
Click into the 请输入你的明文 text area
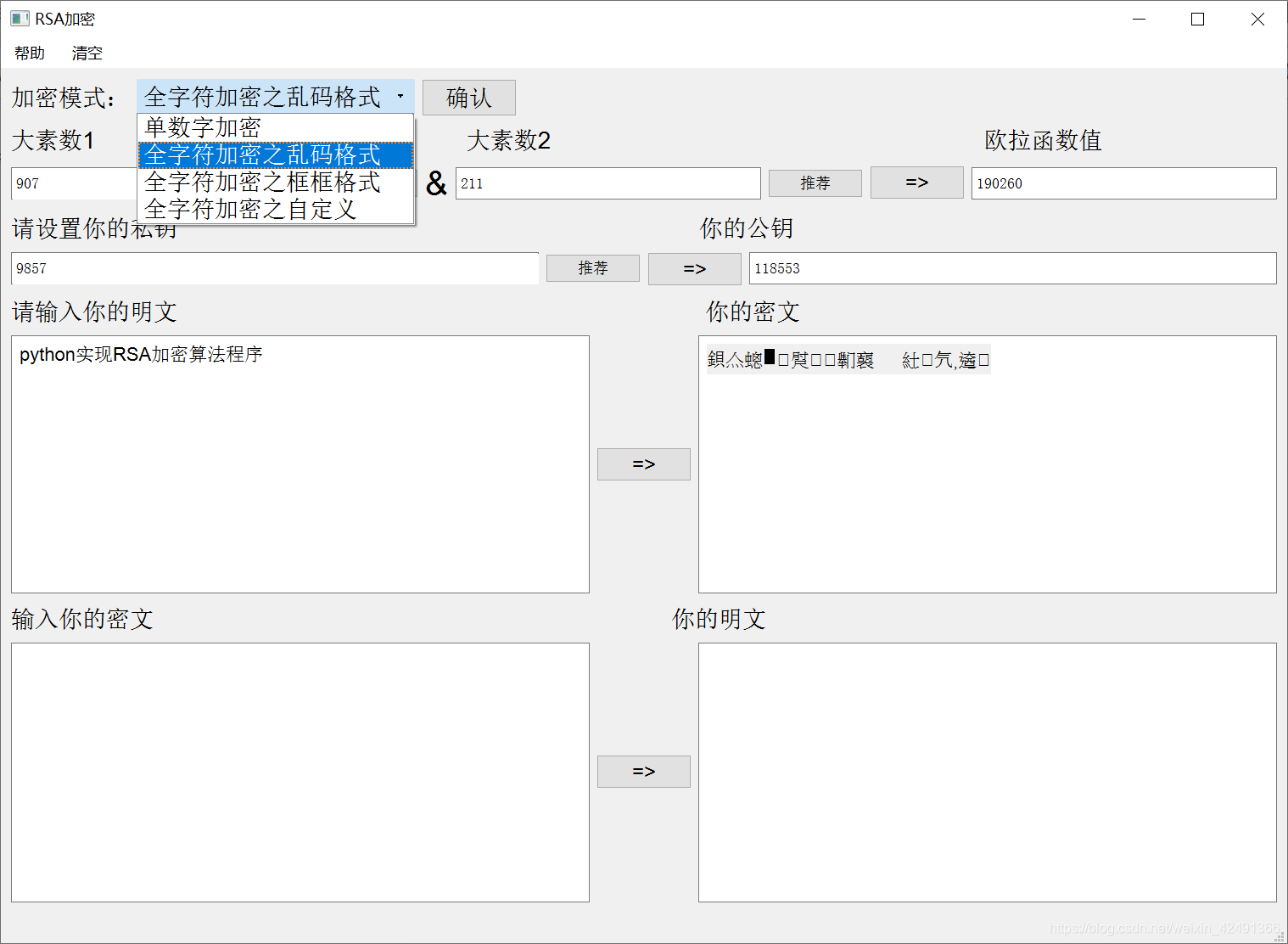(x=300, y=464)
